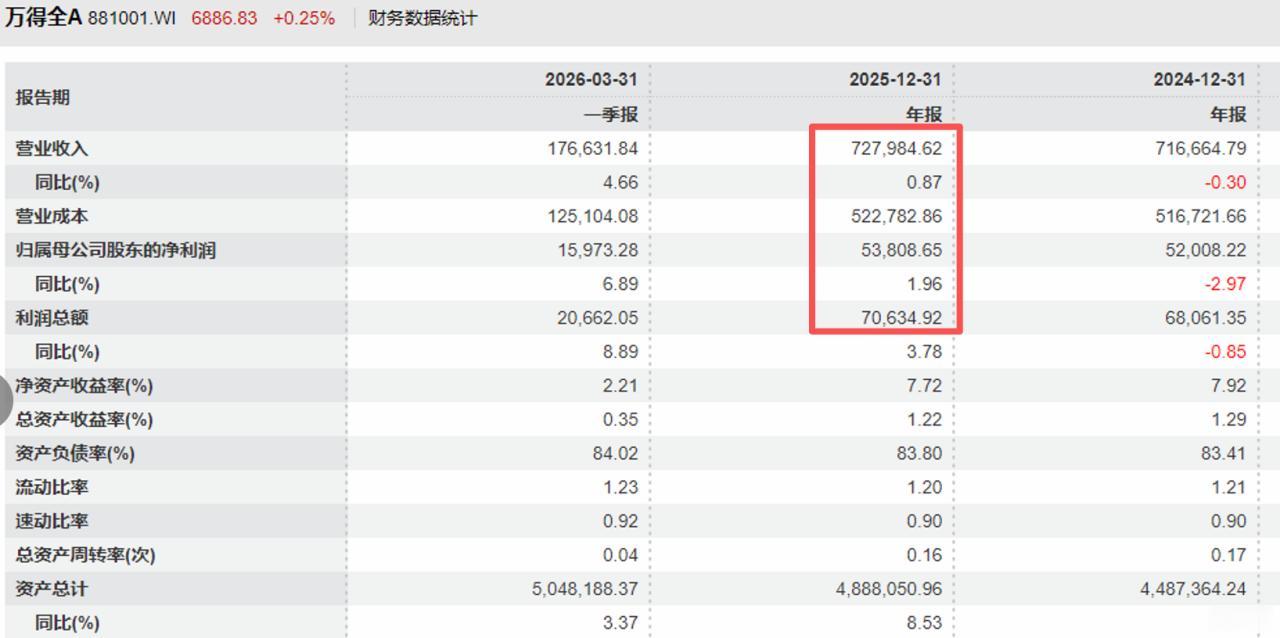Select the 总资产周转率(次) row label
This screenshot has width=1280, height=638.
[x=85, y=556]
